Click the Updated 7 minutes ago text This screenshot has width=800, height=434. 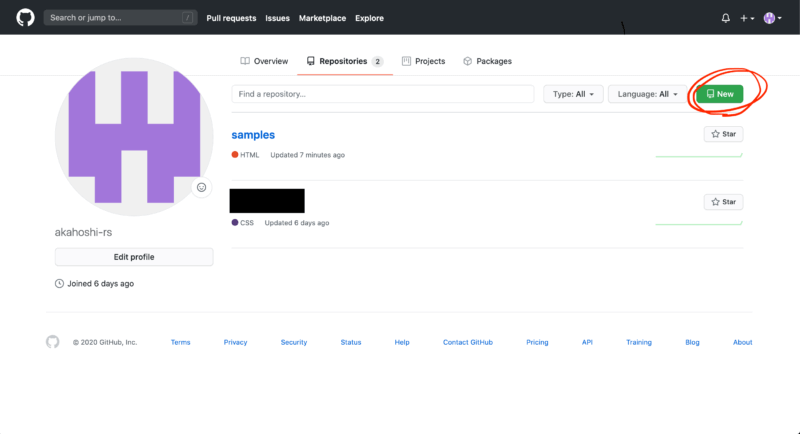[308, 155]
